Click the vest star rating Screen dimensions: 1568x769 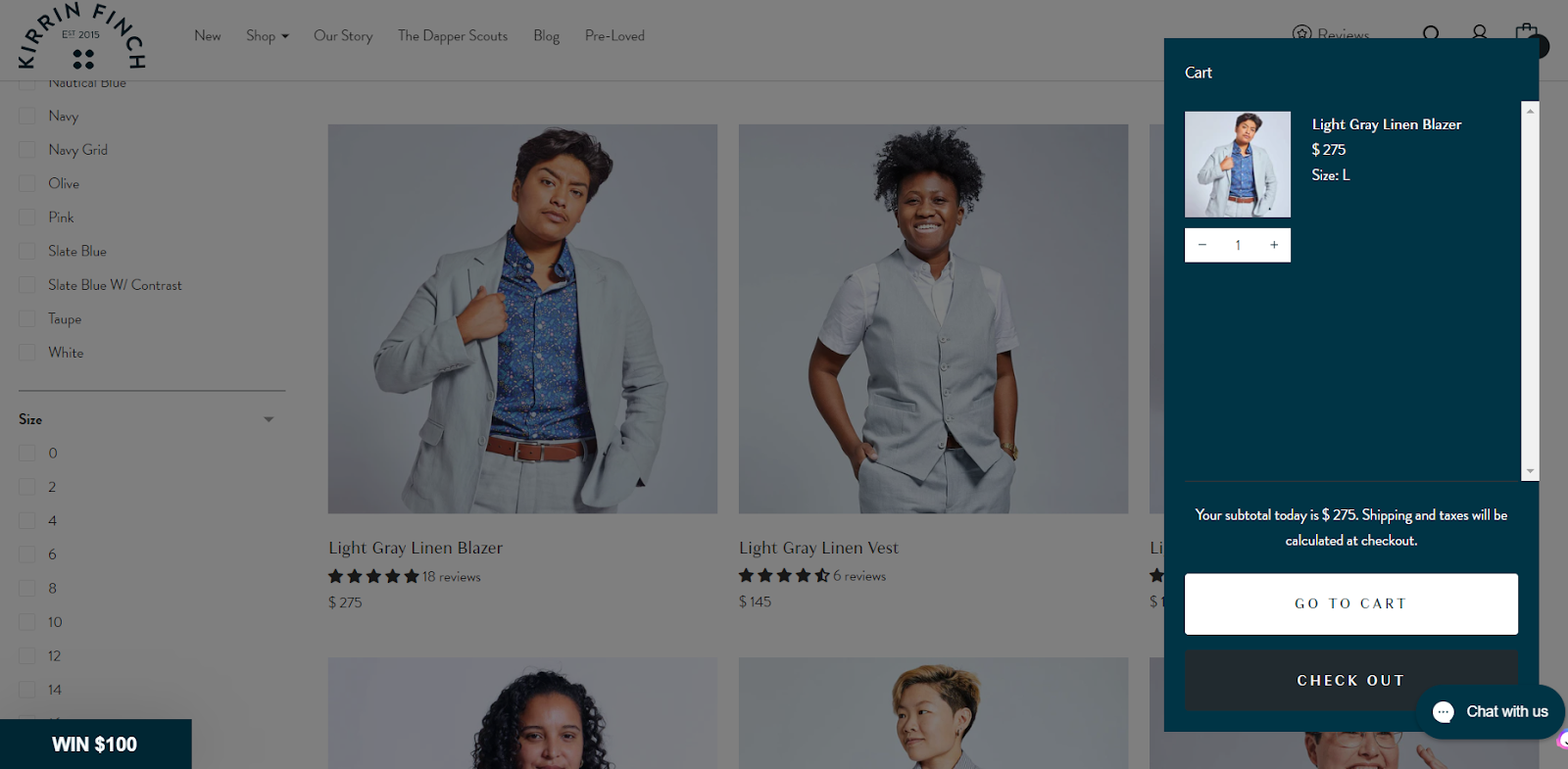[x=784, y=575]
